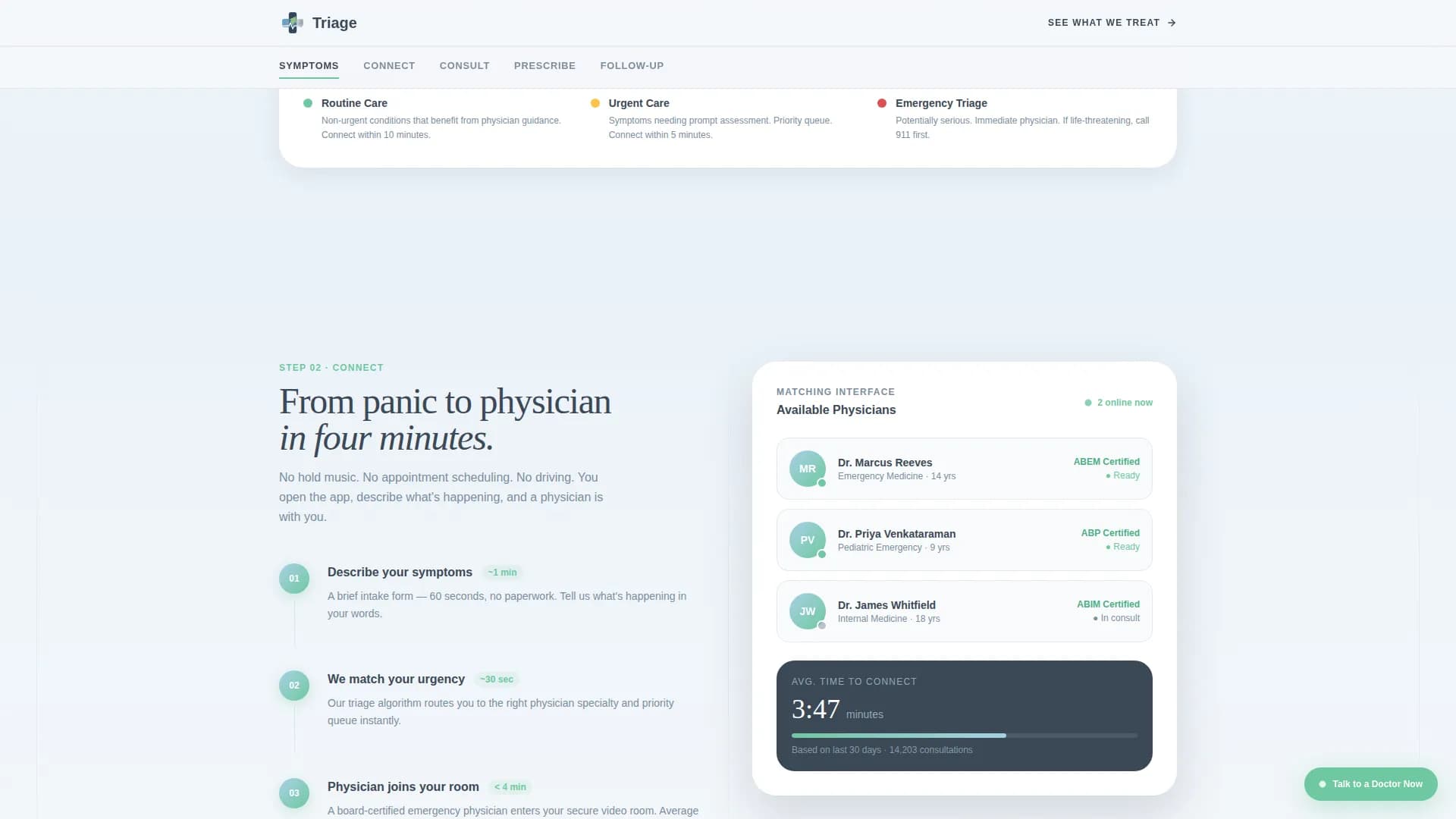Open the Follow-Up tab
The width and height of the screenshot is (1456, 819).
(x=632, y=66)
